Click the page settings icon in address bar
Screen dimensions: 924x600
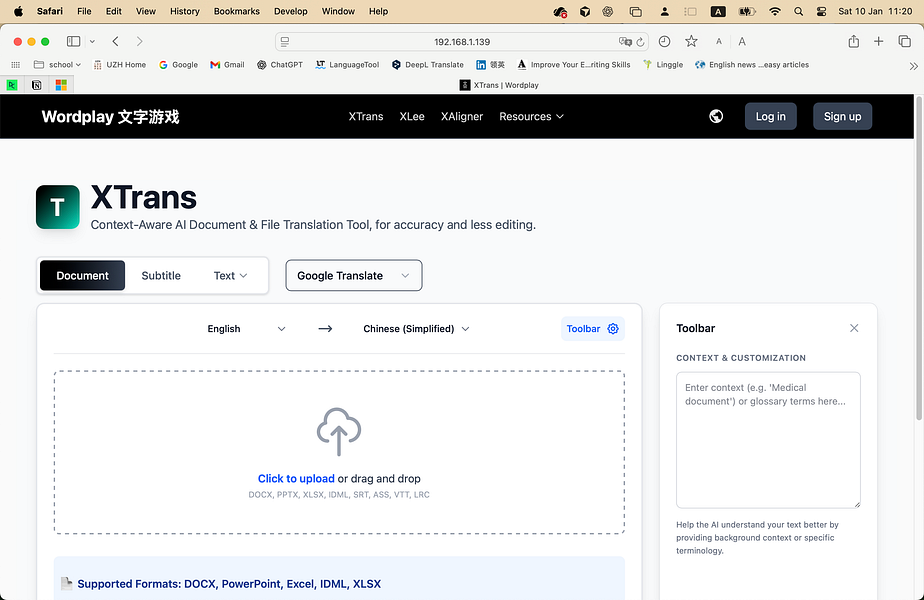(x=285, y=42)
